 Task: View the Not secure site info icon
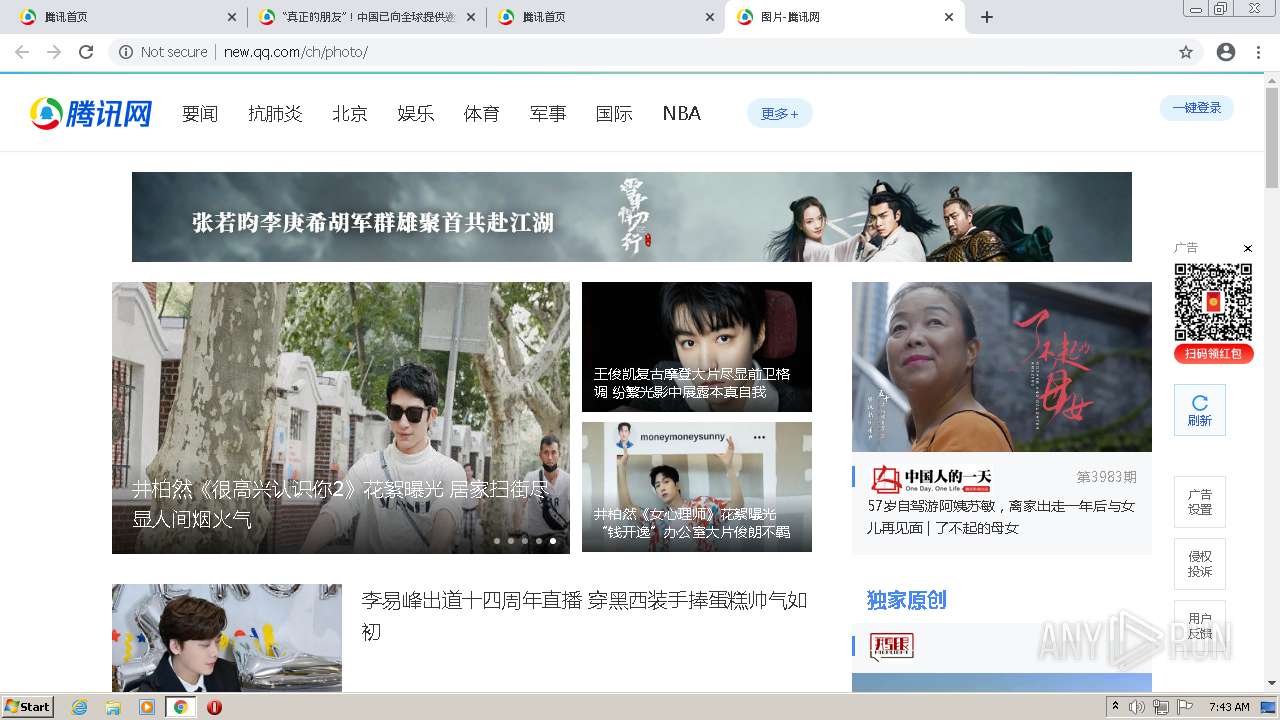click(126, 52)
